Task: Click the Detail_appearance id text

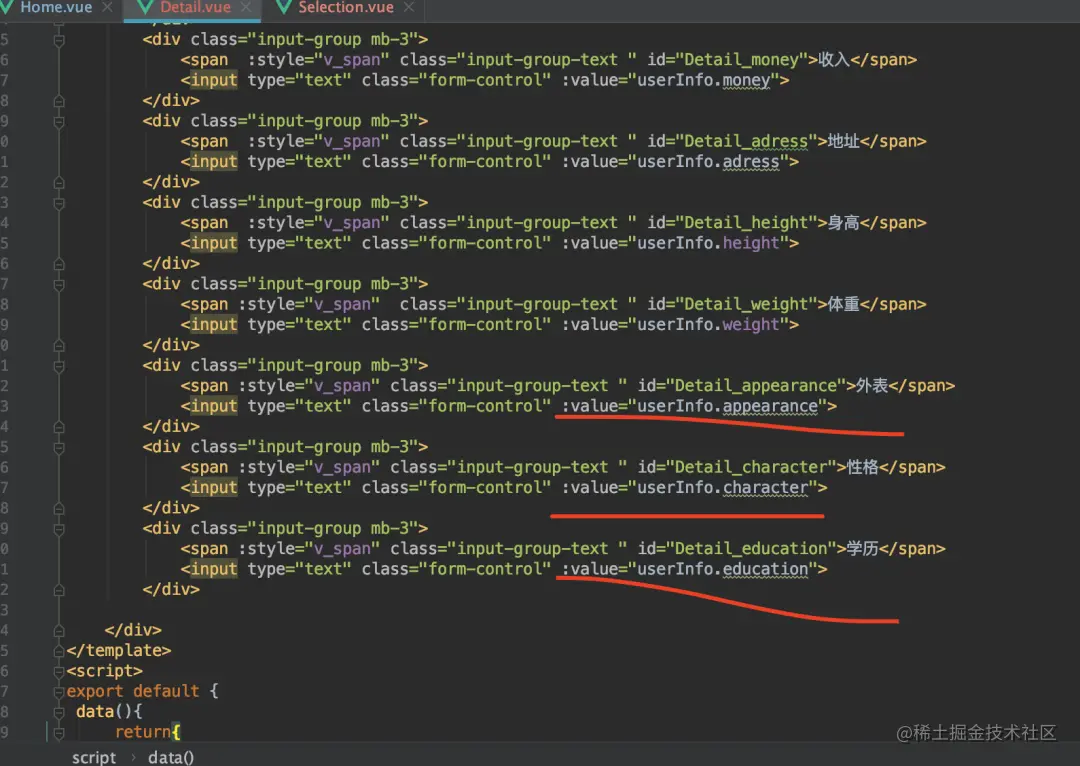Action: (x=756, y=386)
